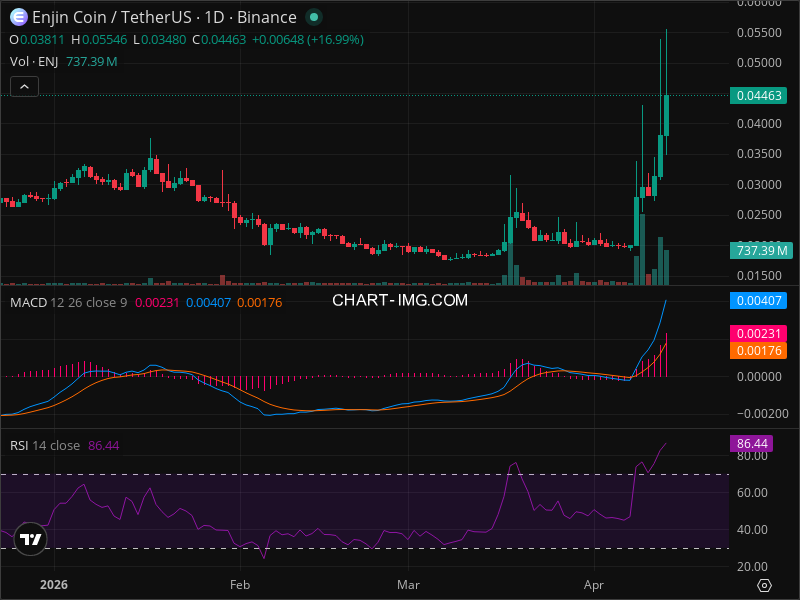Click the Feb label on time axis

[x=240, y=585]
